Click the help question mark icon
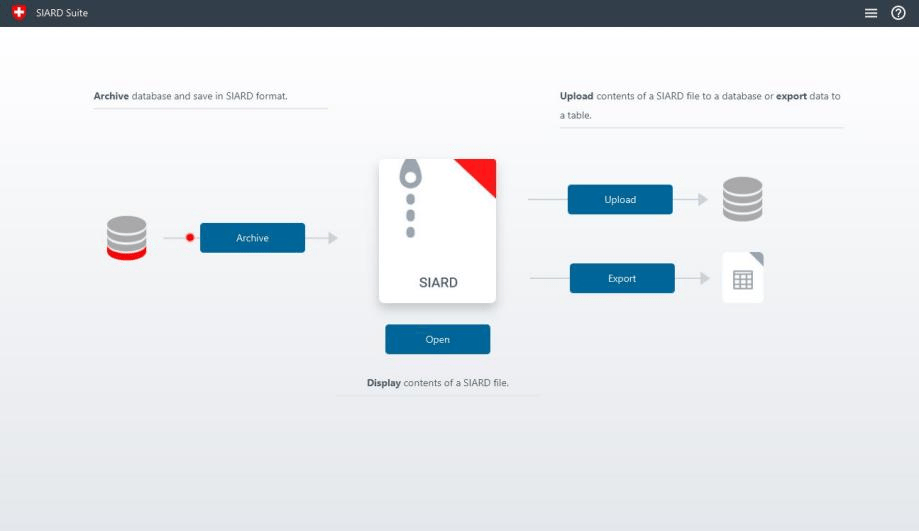This screenshot has width=919, height=531. [x=898, y=13]
